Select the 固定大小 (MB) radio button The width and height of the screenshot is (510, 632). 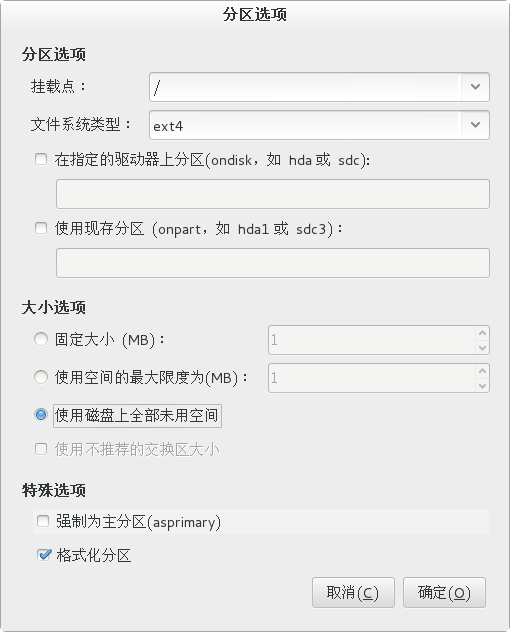pos(41,339)
